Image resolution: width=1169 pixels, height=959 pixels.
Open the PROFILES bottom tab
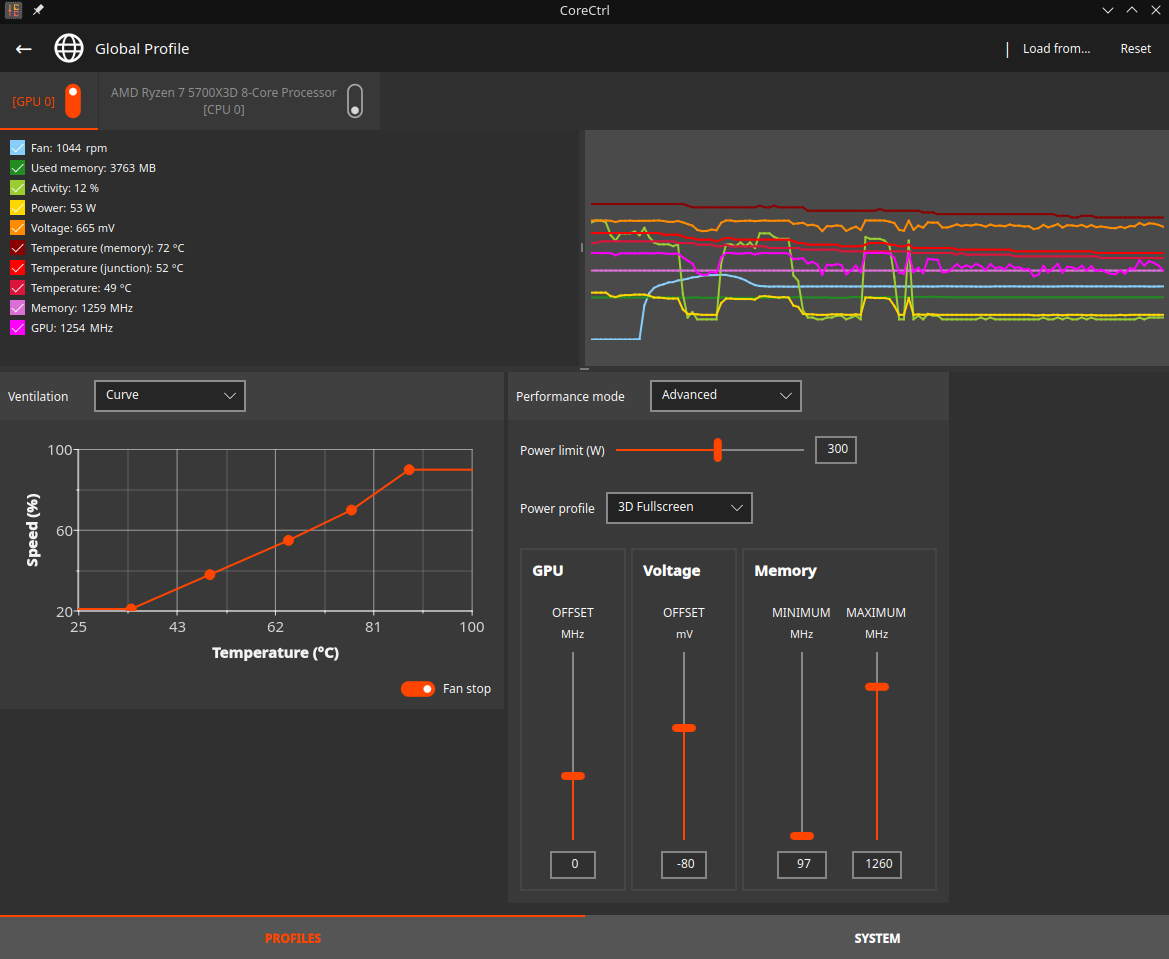pyautogui.click(x=292, y=937)
